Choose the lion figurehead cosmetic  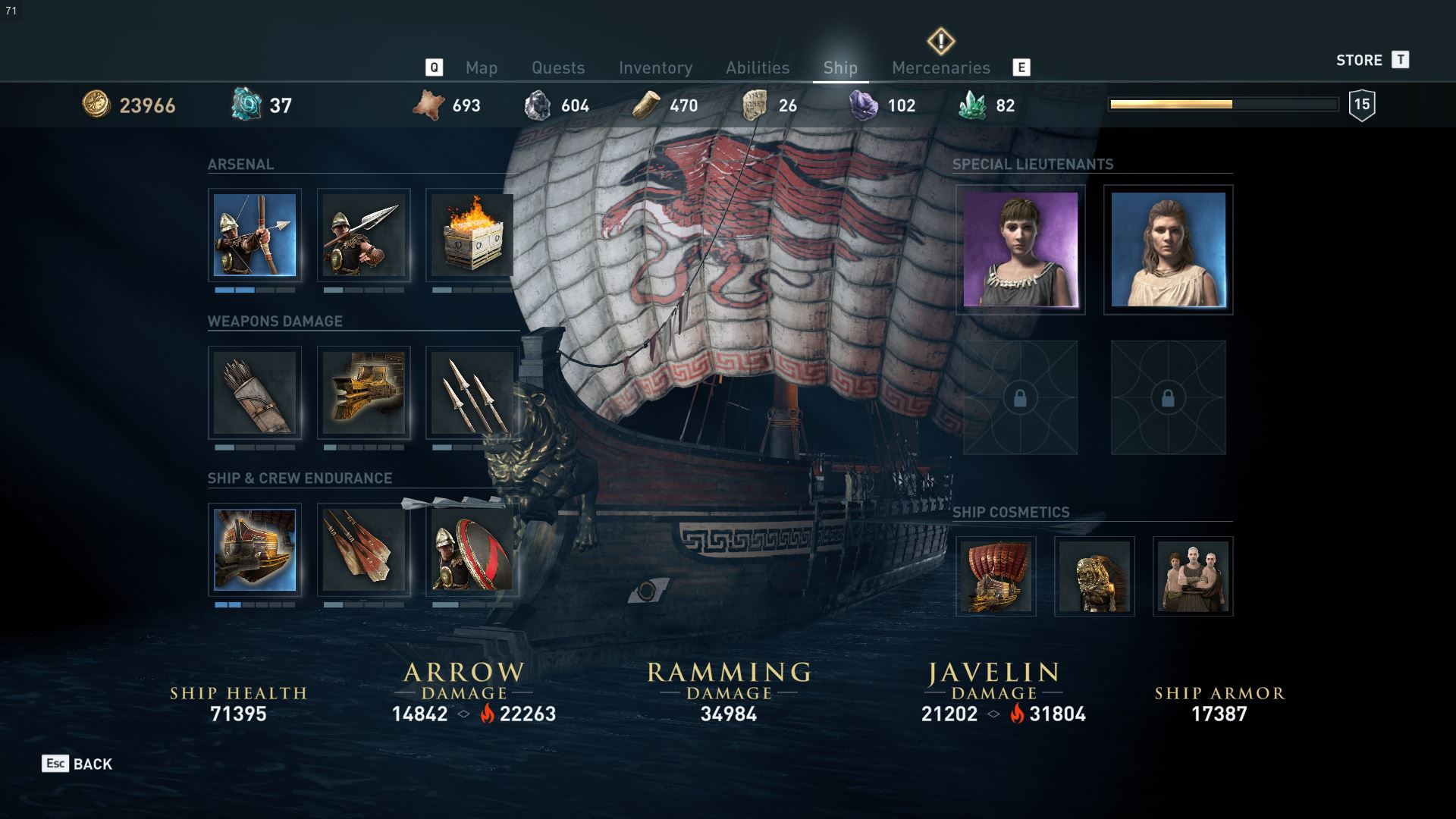click(x=1094, y=576)
